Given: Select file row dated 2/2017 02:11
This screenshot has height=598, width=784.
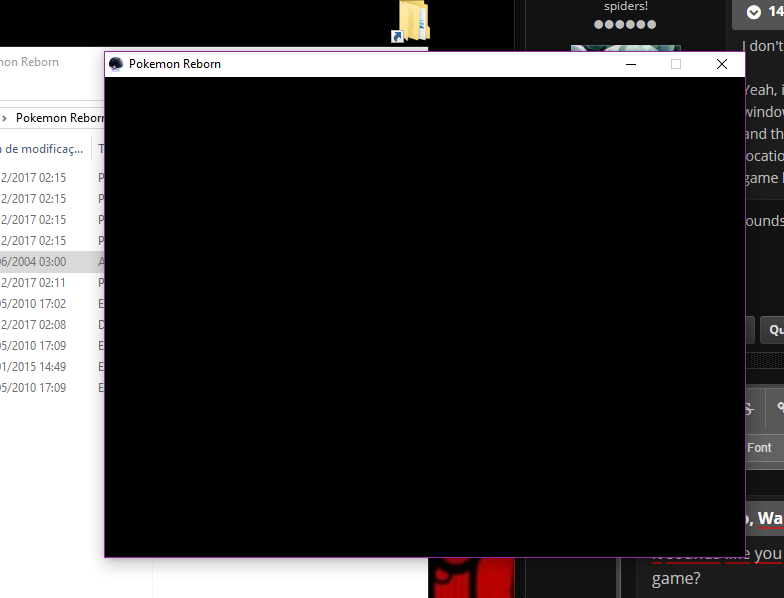Looking at the screenshot, I should (52, 282).
